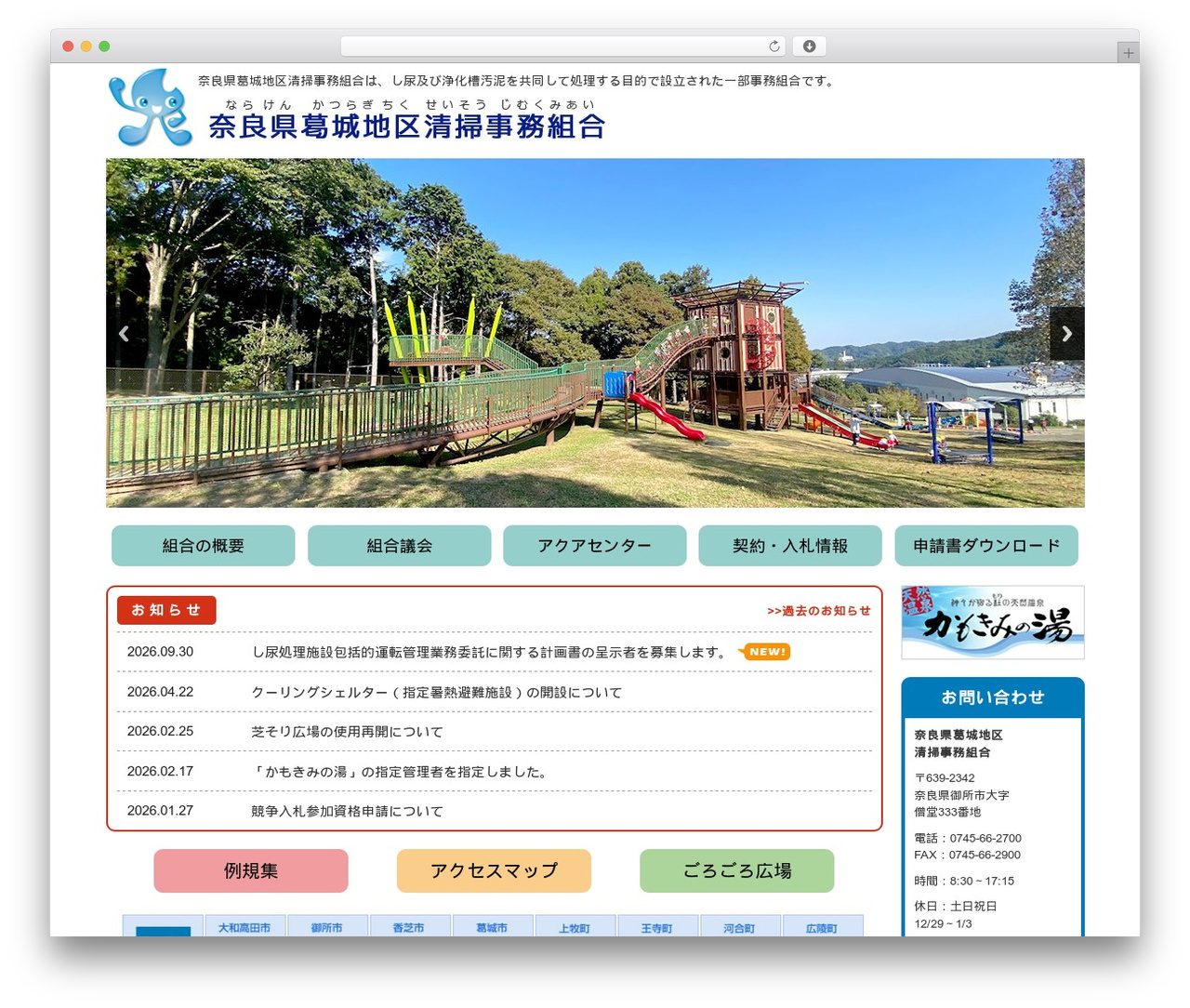Screen dimensions: 1190x1008
Task: Click the NEW! badge beside the first notice
Action: pyautogui.click(x=764, y=652)
